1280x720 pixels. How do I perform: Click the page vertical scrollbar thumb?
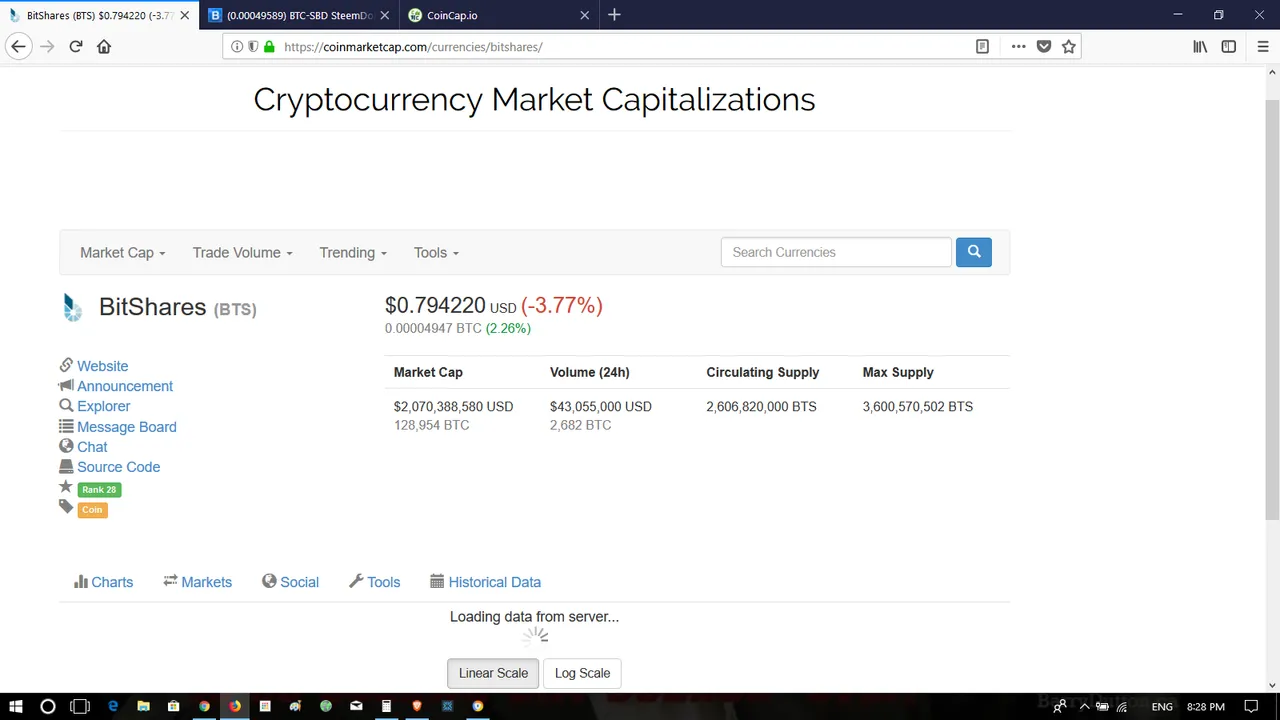point(1272,310)
